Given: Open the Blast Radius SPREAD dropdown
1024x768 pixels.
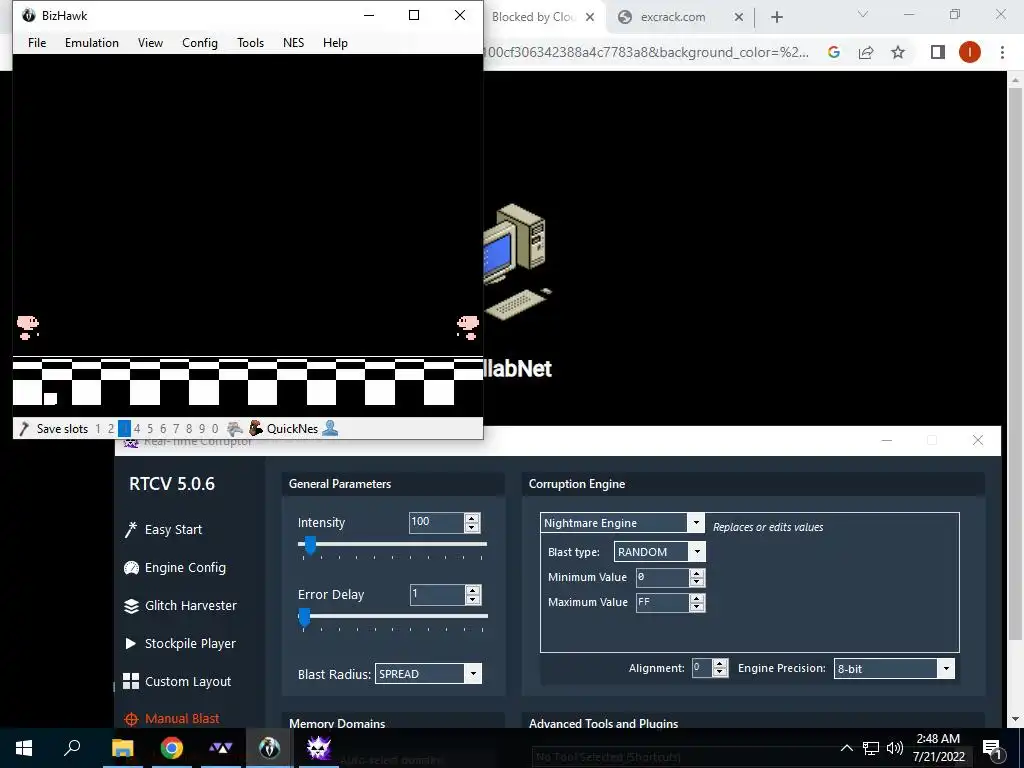Looking at the screenshot, I should click(428, 674).
